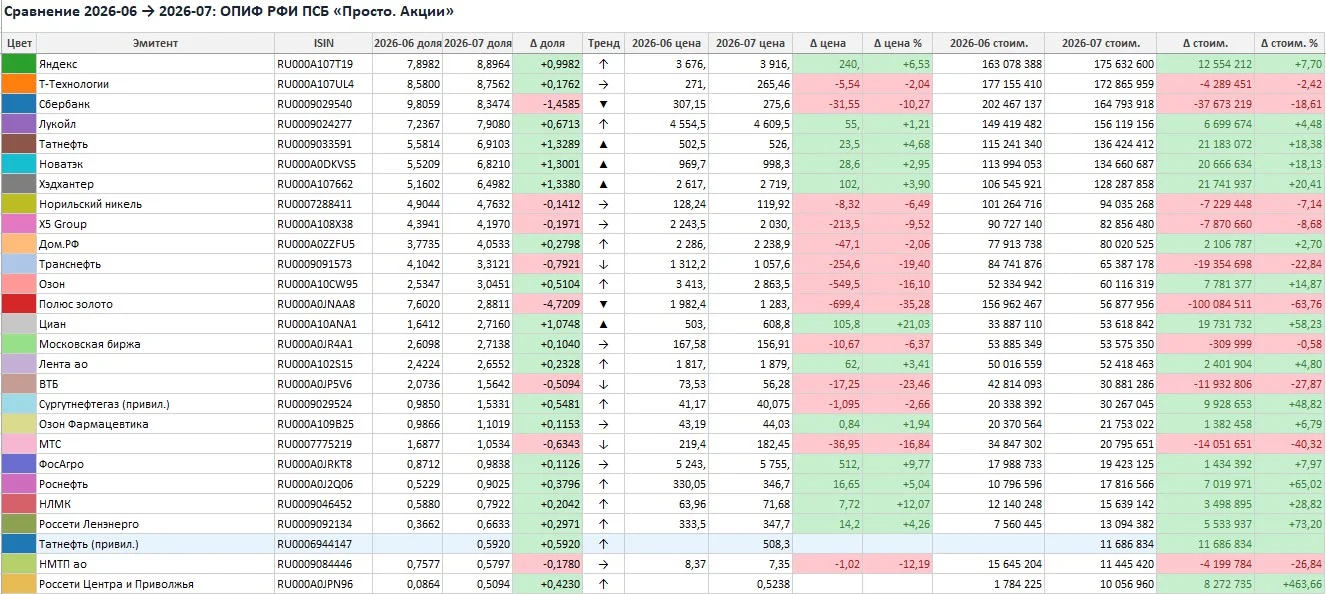The width and height of the screenshot is (1326, 594).
Task: Select the Московская биржа cell
Action: coord(155,344)
